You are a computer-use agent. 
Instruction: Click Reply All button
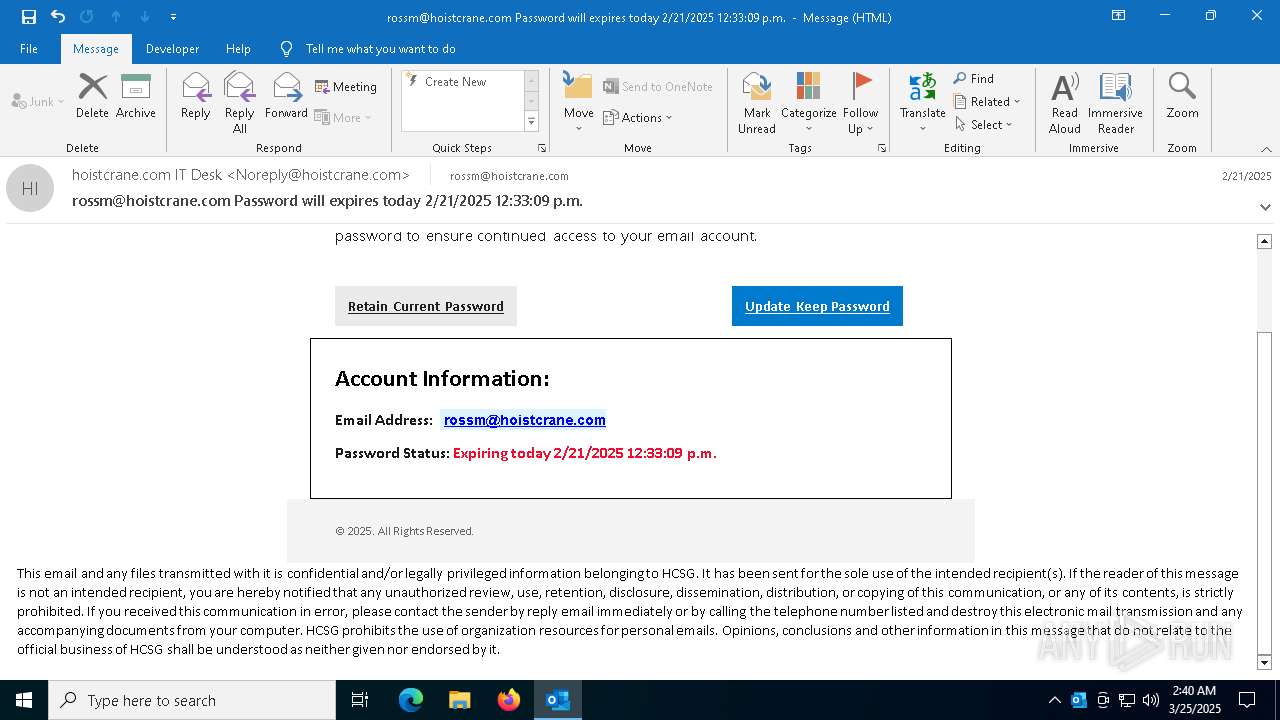(239, 103)
